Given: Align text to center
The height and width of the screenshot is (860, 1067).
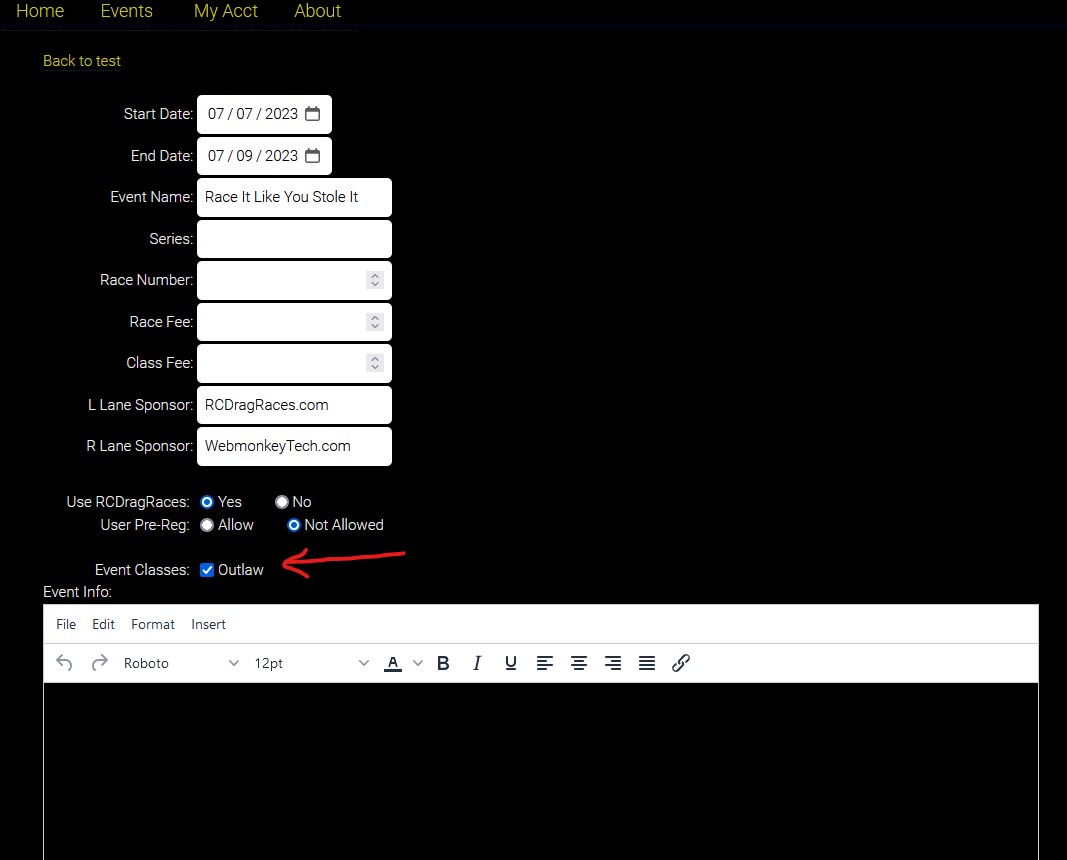Looking at the screenshot, I should (579, 663).
